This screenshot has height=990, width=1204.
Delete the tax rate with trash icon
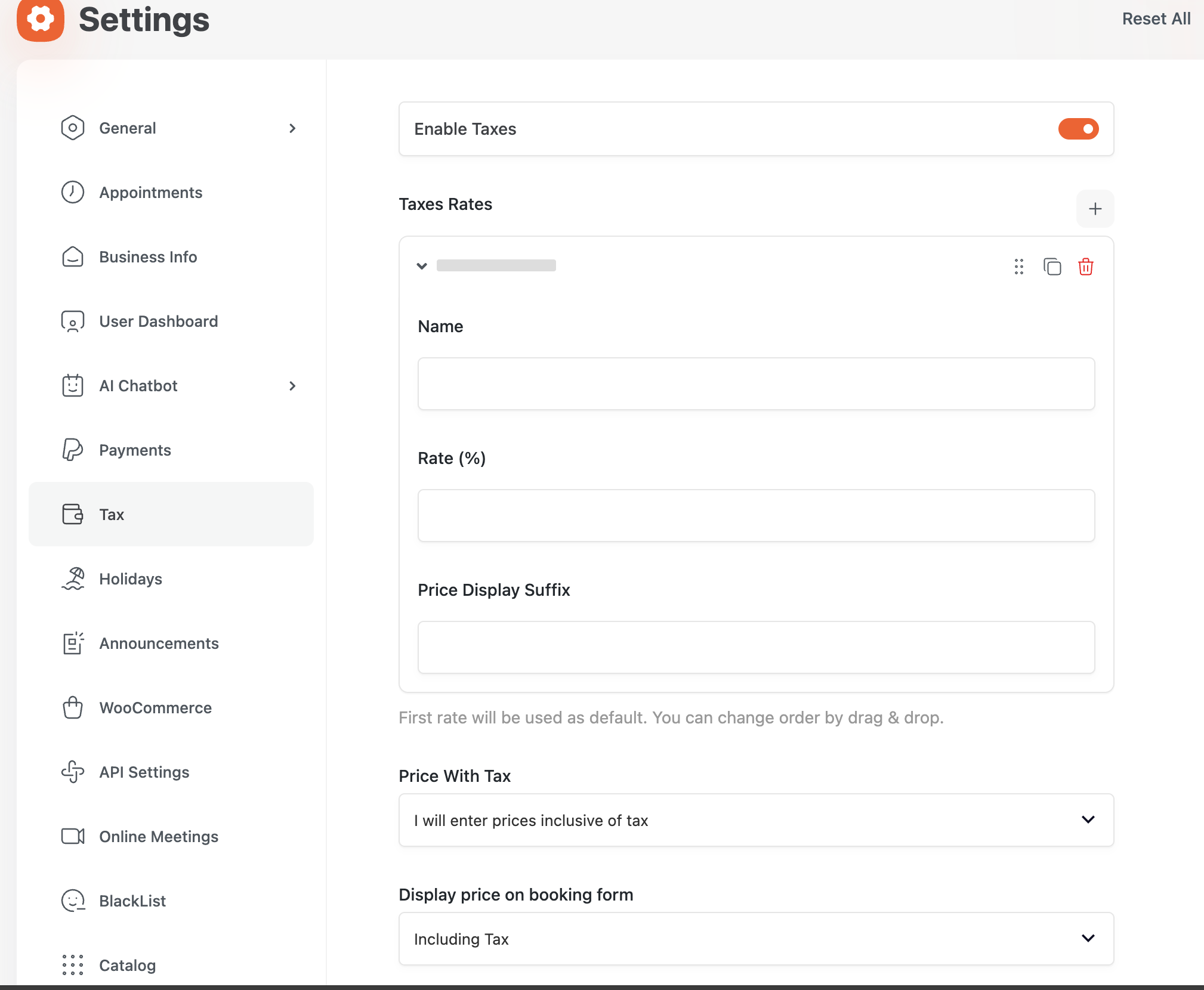point(1085,267)
